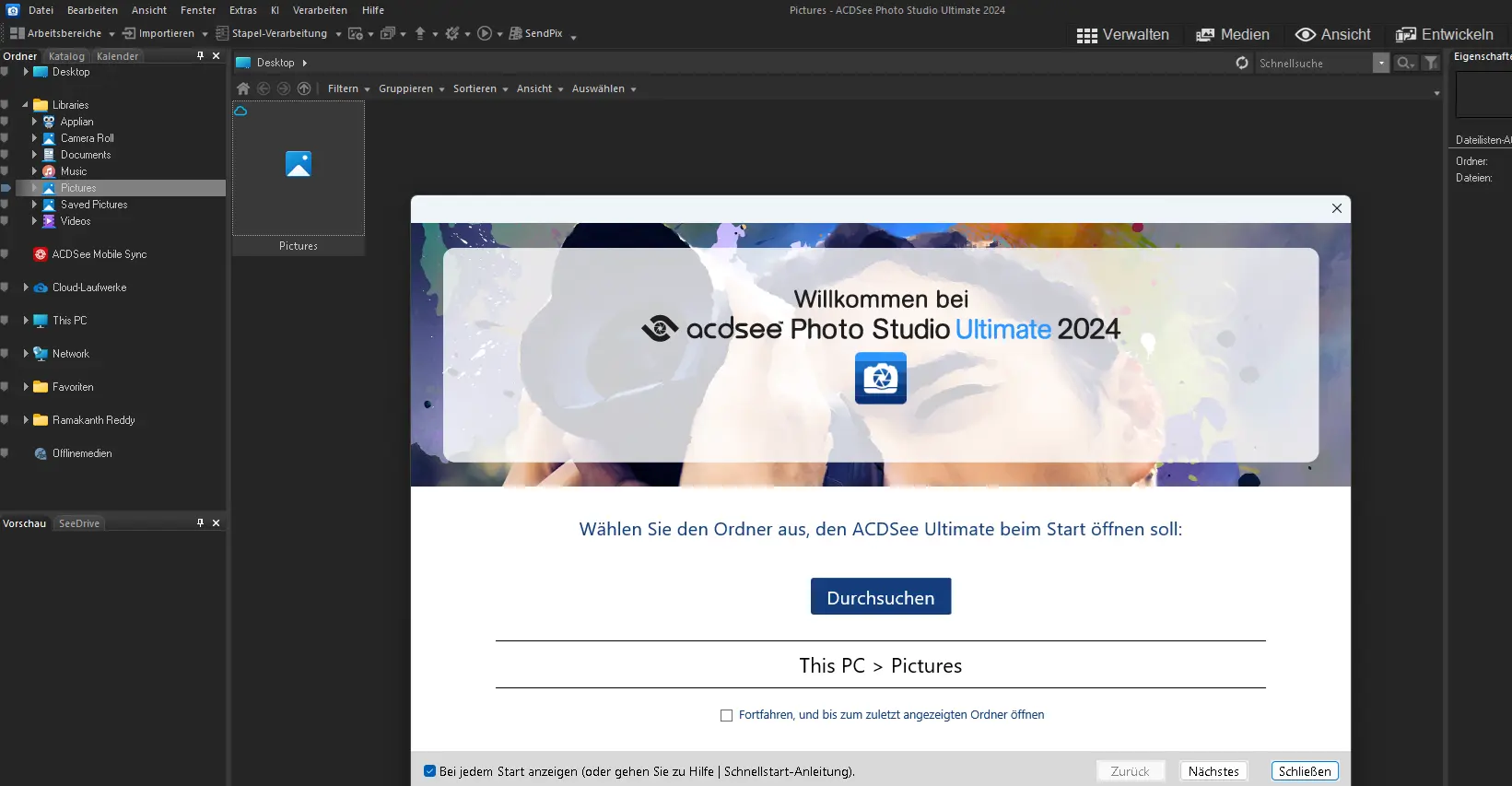The image size is (1512, 786).
Task: Open the Datei menu
Action: [x=41, y=10]
